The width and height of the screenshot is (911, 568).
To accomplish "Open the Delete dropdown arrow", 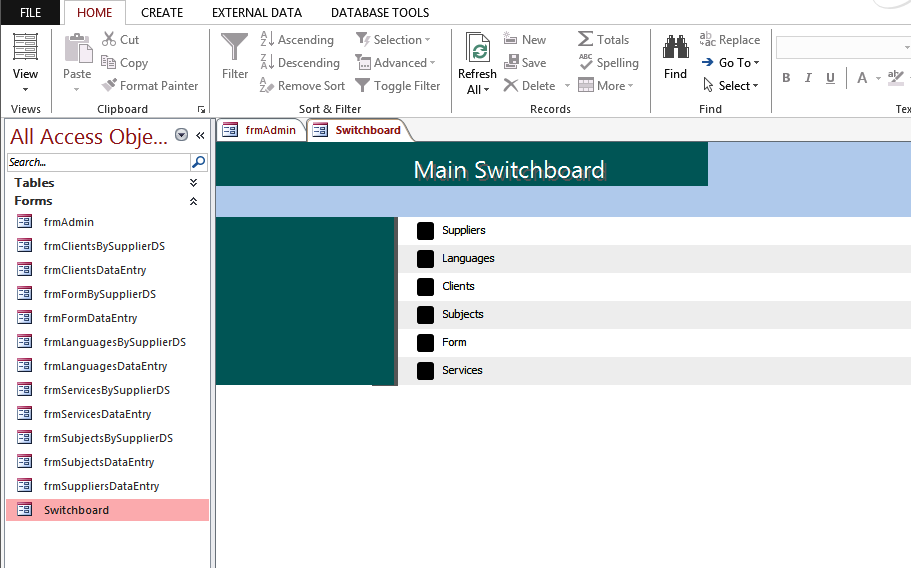I will 567,86.
